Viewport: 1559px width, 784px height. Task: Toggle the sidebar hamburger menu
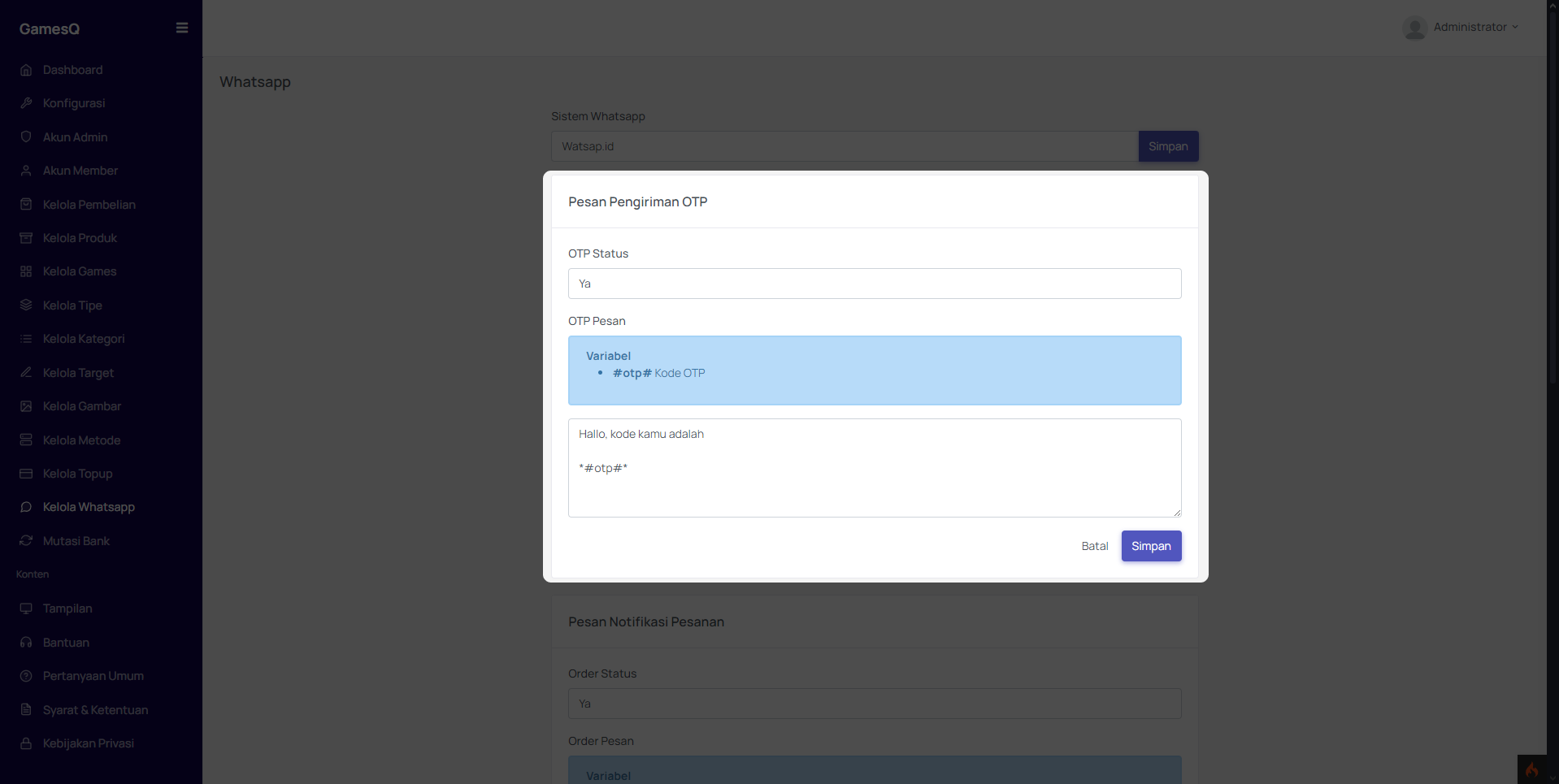click(x=182, y=28)
